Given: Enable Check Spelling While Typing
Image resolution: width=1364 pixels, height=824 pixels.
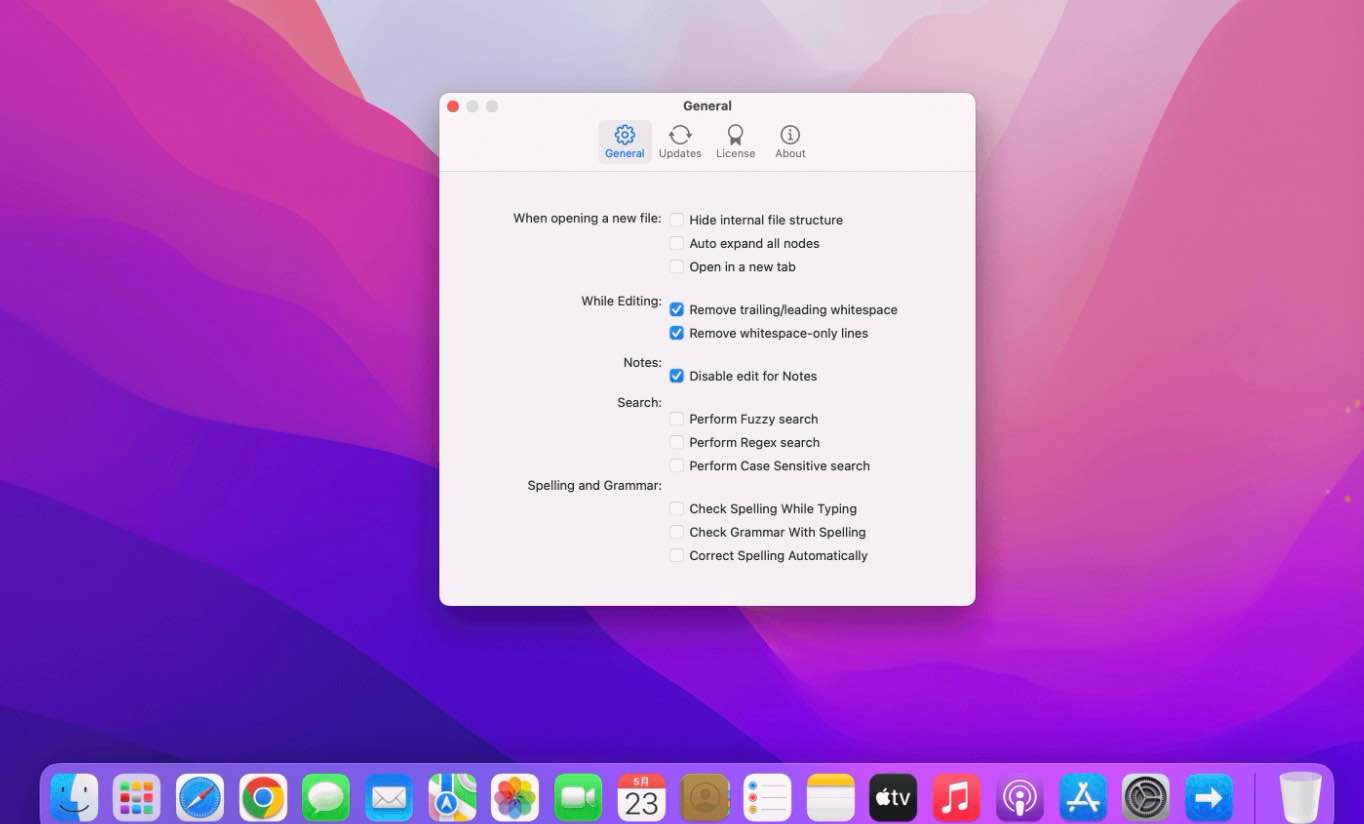Looking at the screenshot, I should (x=677, y=509).
